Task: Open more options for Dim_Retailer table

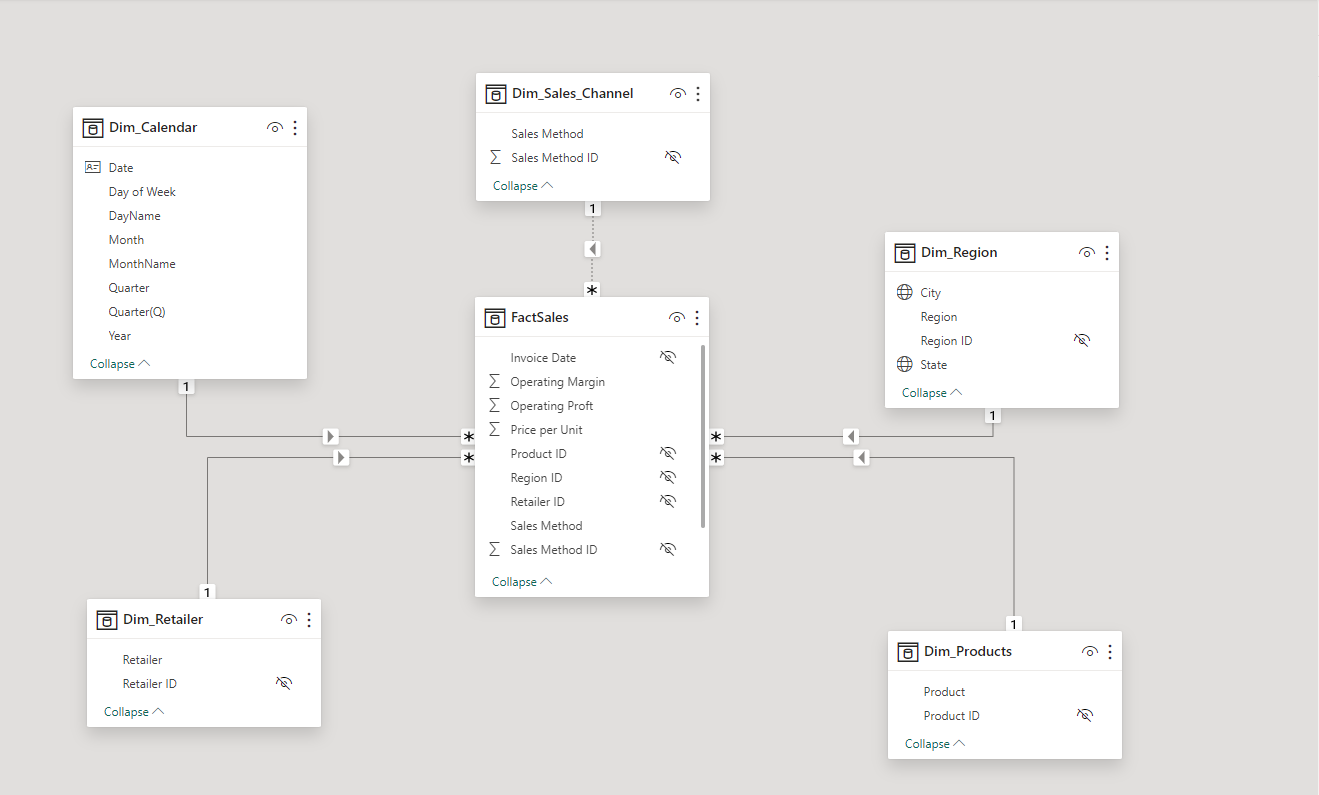Action: (309, 620)
